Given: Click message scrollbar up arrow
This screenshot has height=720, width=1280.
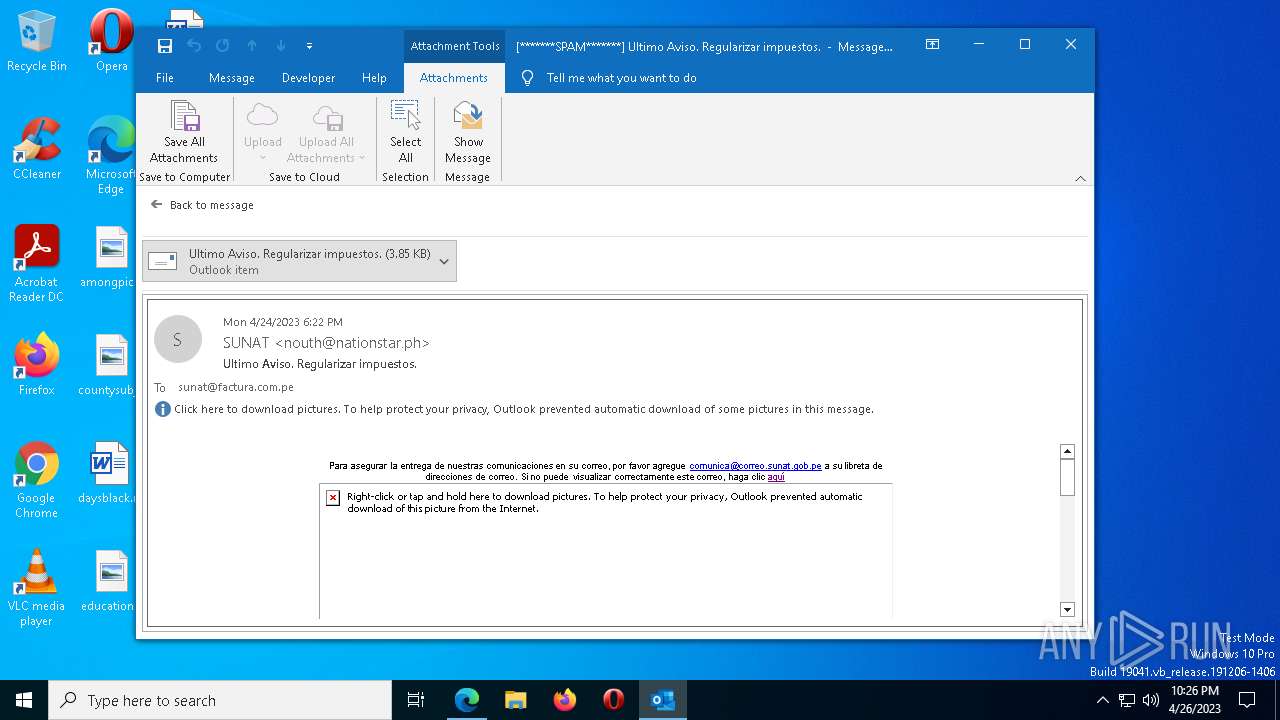Looking at the screenshot, I should click(x=1067, y=452).
